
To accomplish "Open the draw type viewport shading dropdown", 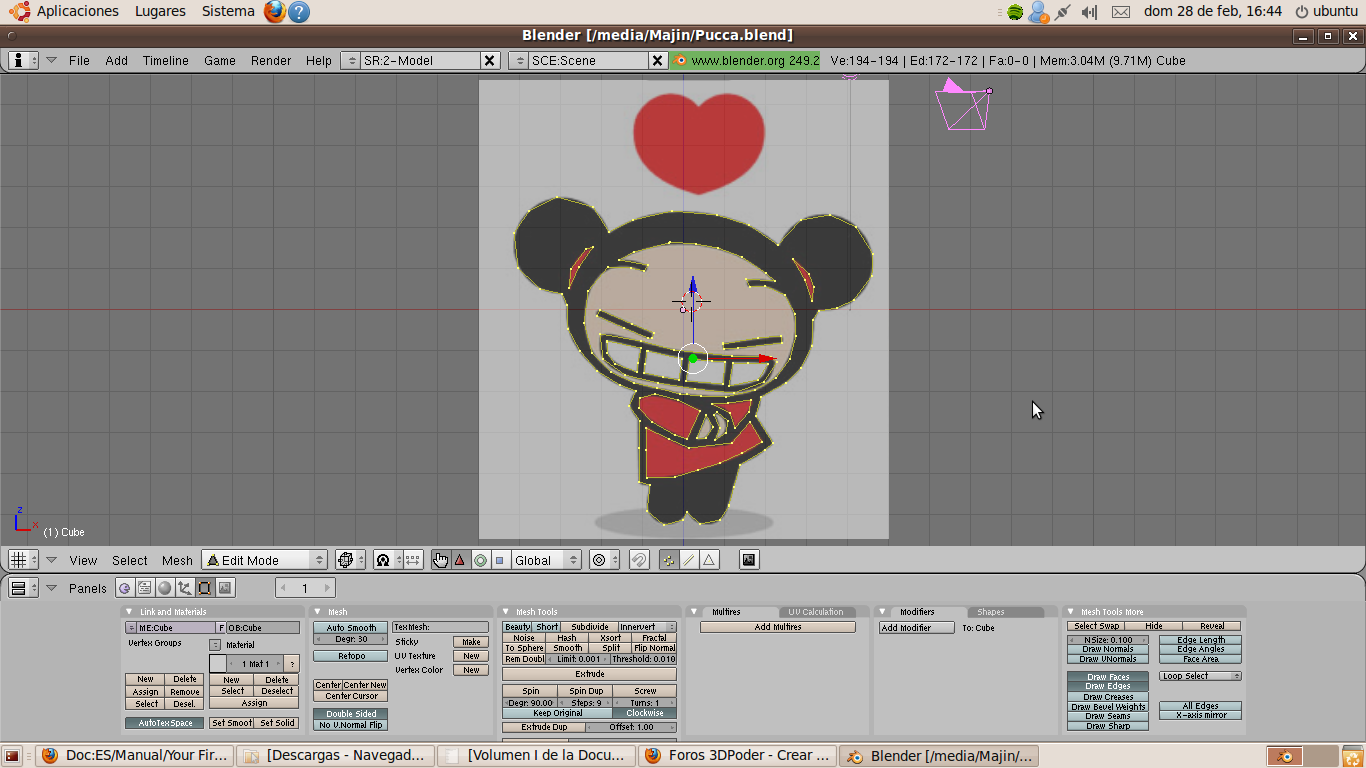I will point(348,560).
